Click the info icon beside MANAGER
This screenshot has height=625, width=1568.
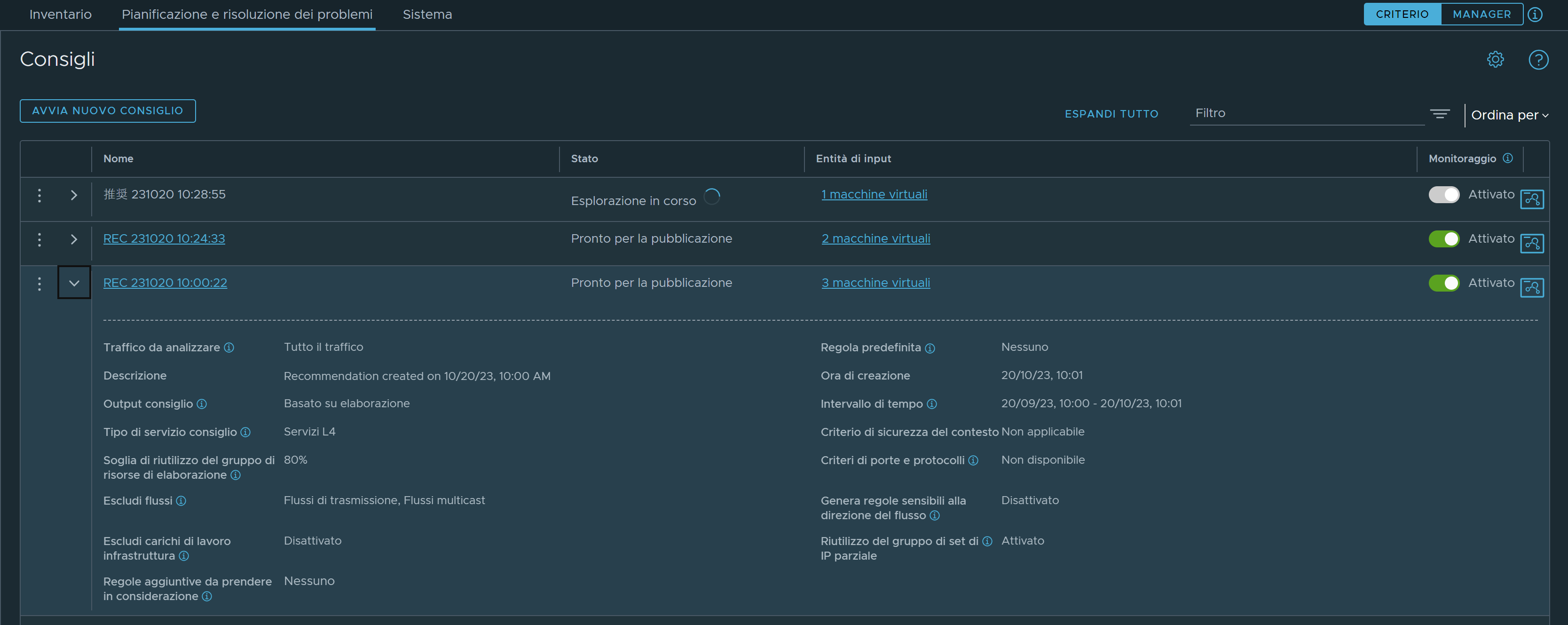[1535, 15]
